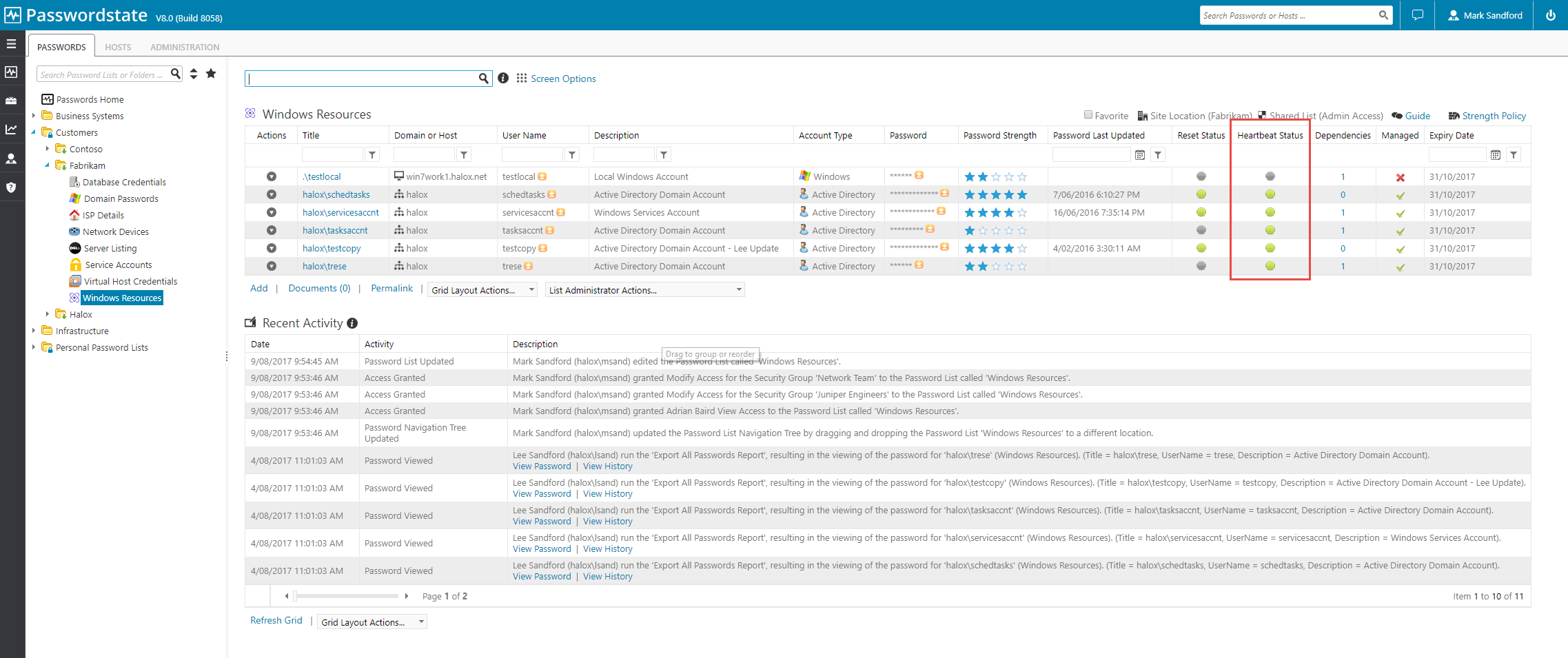Viewport: 1568px width, 658px height.
Task: Open Documents (0) link
Action: [x=319, y=288]
